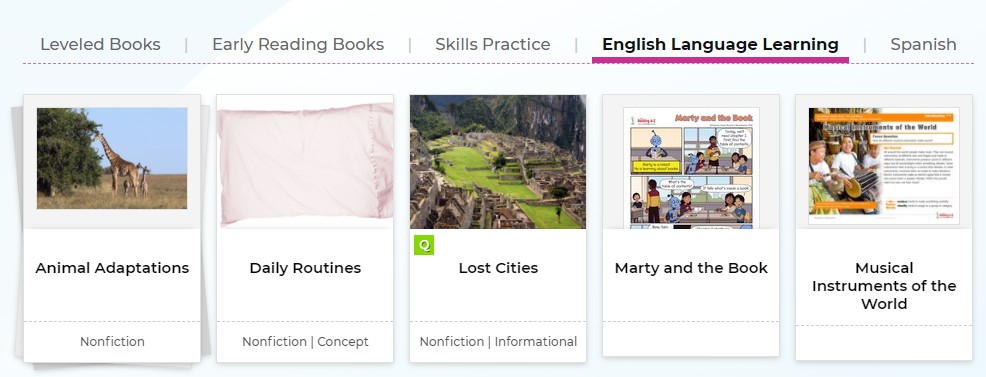This screenshot has height=377, width=986.
Task: Open the Early Reading Books tab
Action: [x=298, y=45]
